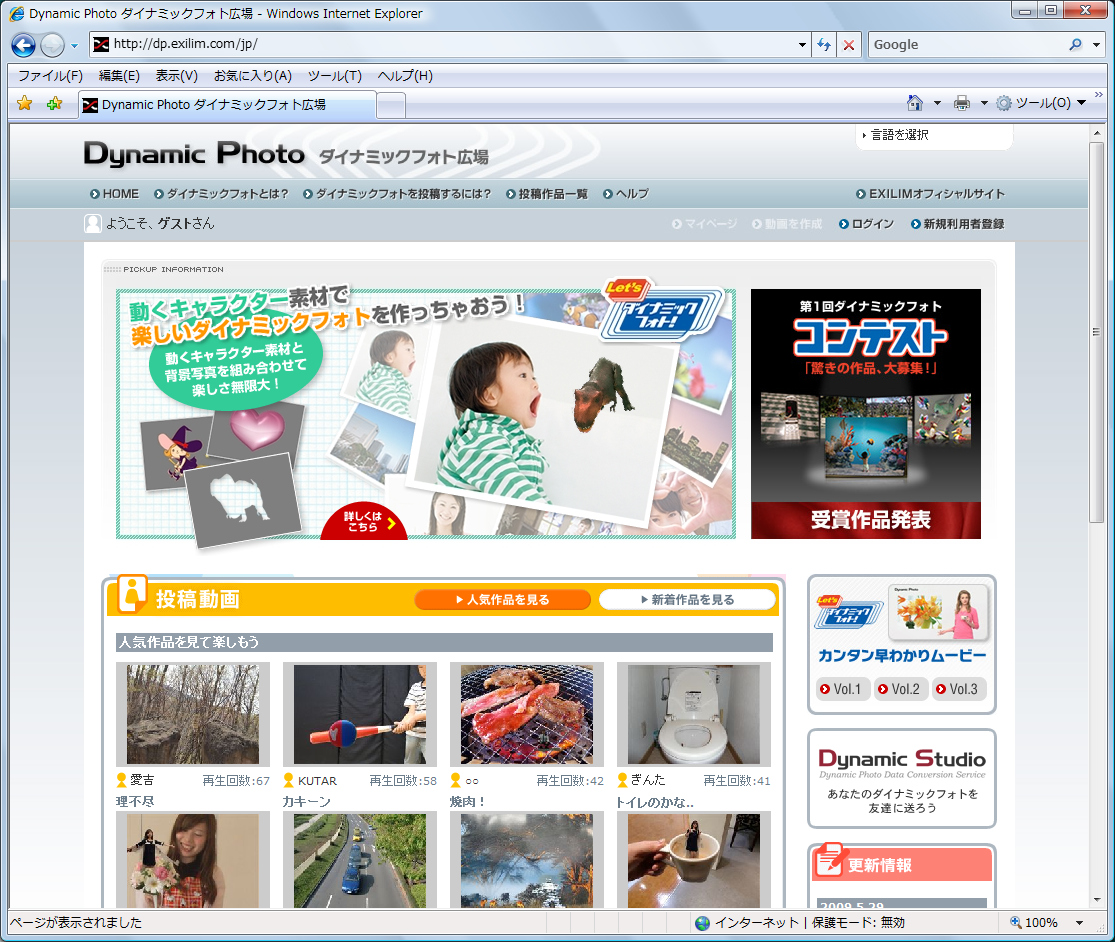The height and width of the screenshot is (942, 1115).
Task: Click the Back navigation arrow
Action: click(22, 45)
